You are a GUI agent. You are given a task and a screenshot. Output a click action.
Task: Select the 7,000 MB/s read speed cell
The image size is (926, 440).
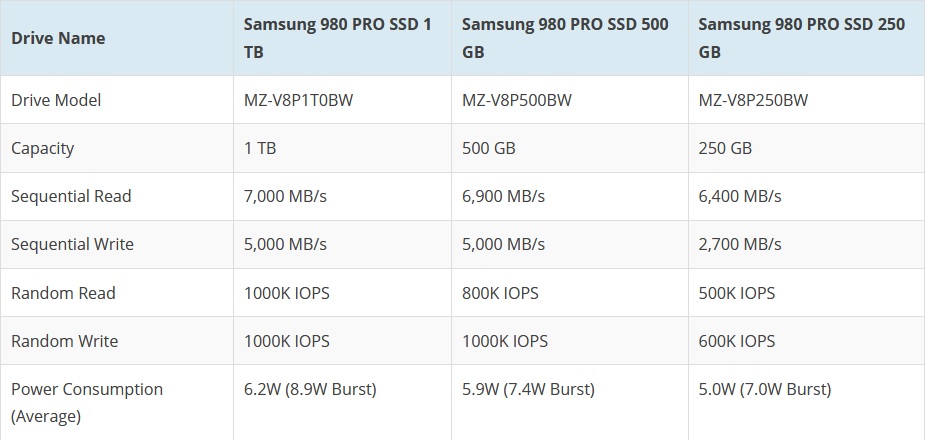coord(285,196)
